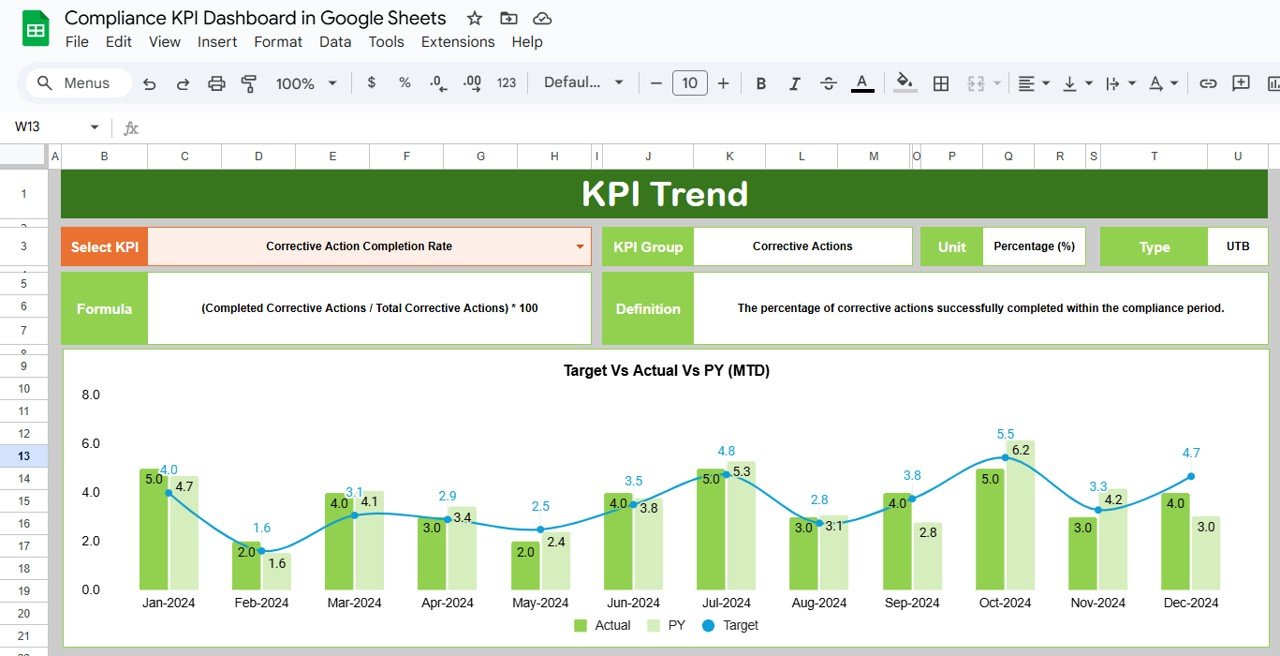1280x656 pixels.
Task: Open the Format menu
Action: coord(278,42)
